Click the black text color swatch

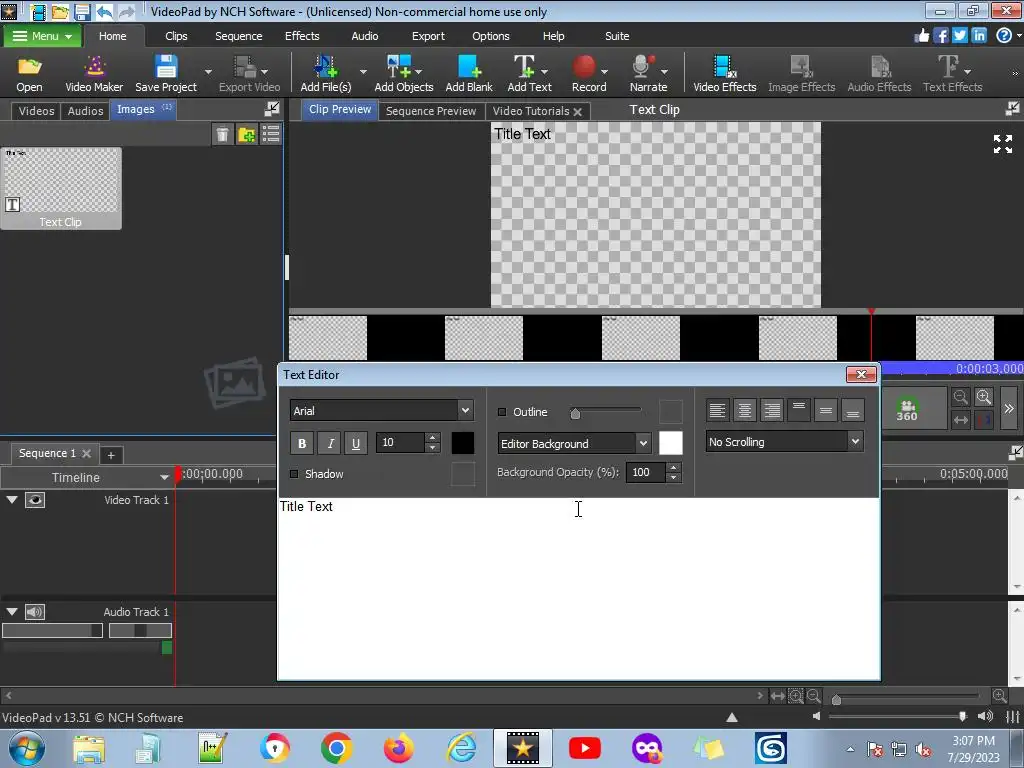click(x=462, y=443)
